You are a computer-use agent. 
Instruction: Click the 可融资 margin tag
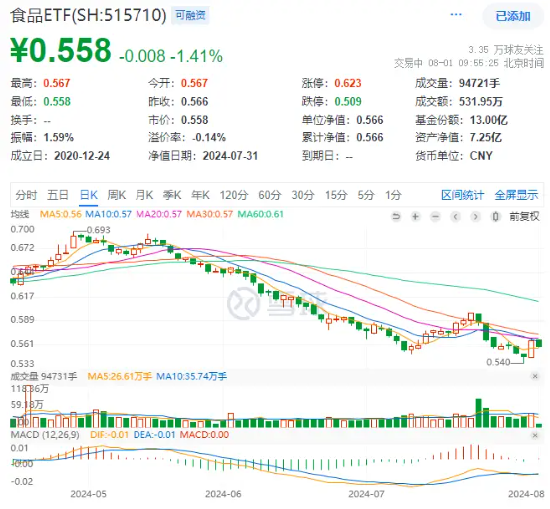(x=190, y=15)
